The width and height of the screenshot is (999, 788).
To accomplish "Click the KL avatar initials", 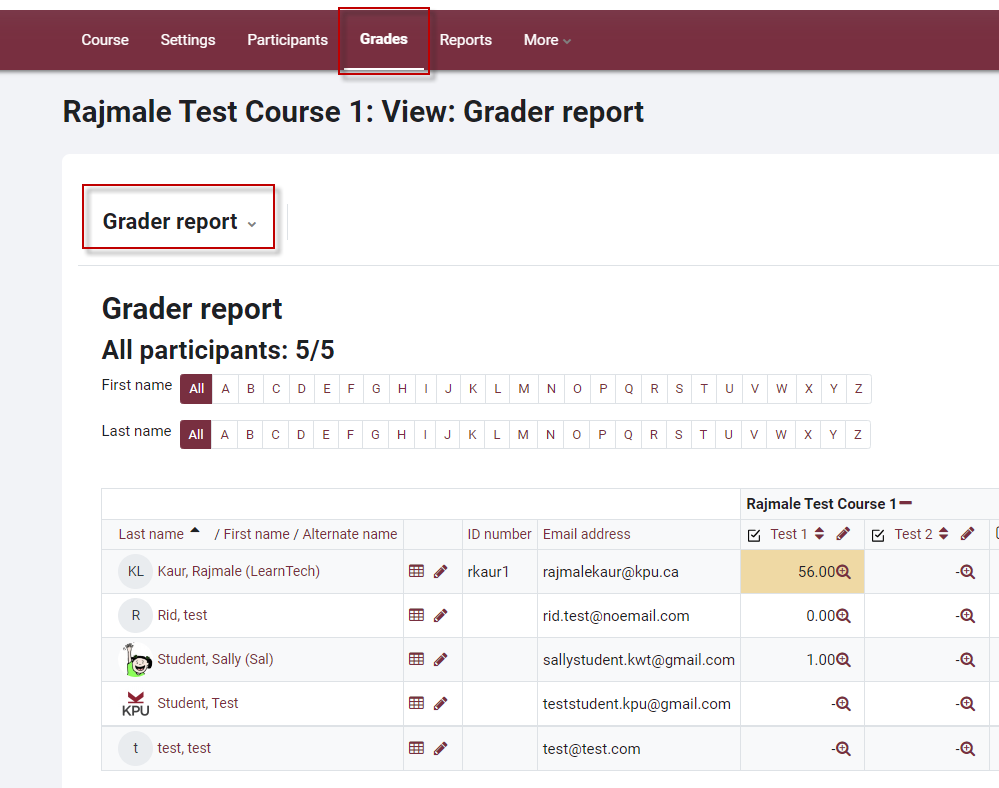I will click(135, 571).
